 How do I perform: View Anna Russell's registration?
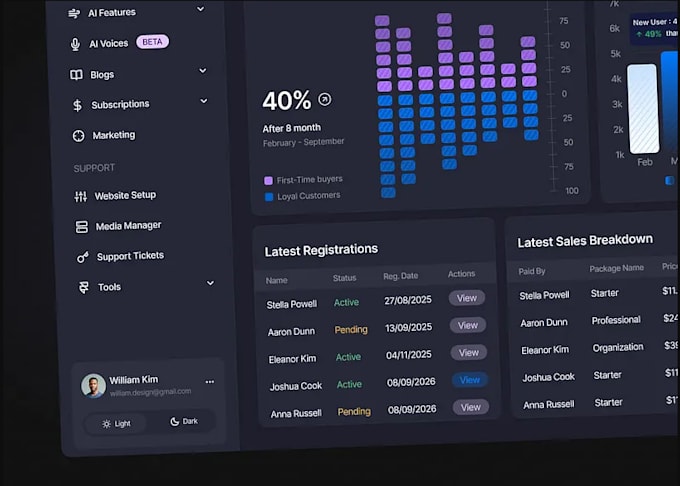point(471,407)
